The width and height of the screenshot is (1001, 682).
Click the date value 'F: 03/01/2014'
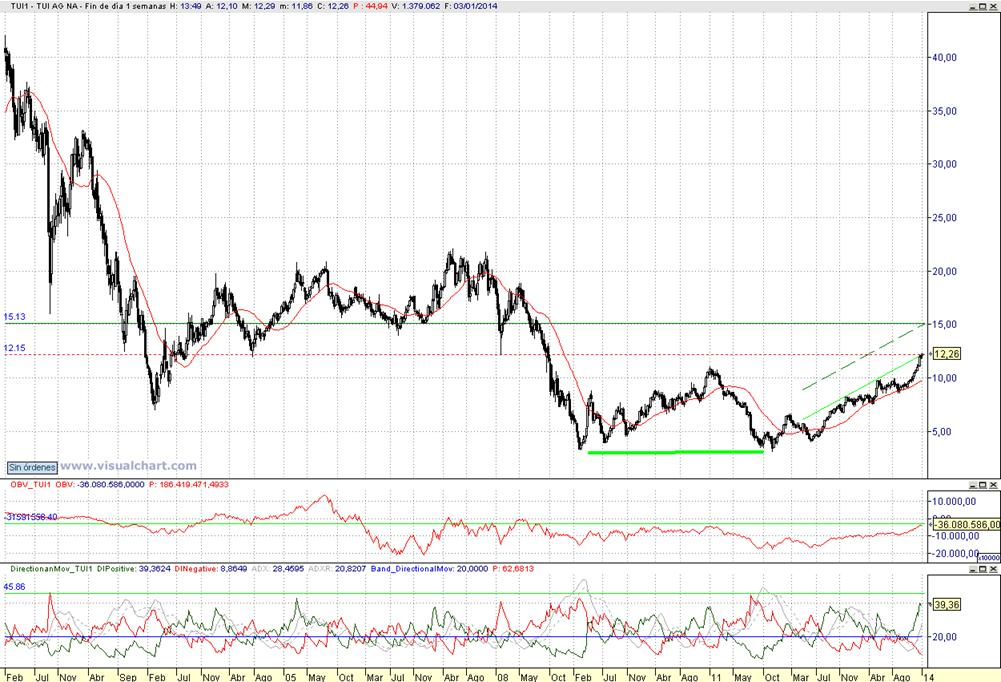[470, 6]
